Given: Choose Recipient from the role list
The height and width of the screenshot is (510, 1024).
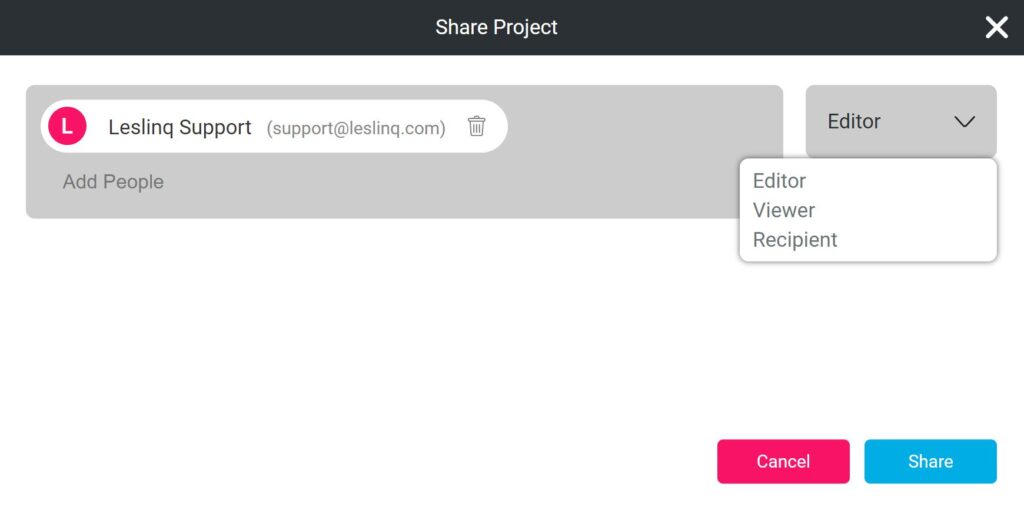Looking at the screenshot, I should point(795,240).
